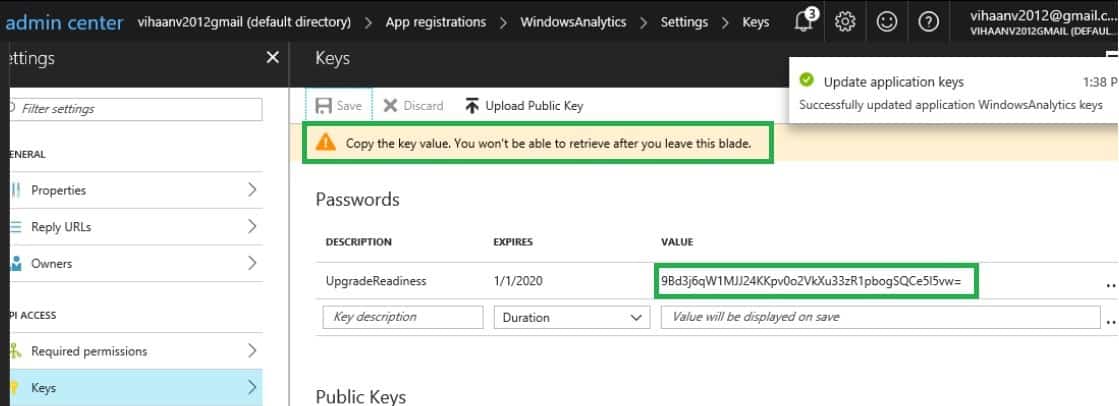Screen dimensions: 1119x406
Task: Click the Reply URLs list icon
Action: tap(16, 227)
